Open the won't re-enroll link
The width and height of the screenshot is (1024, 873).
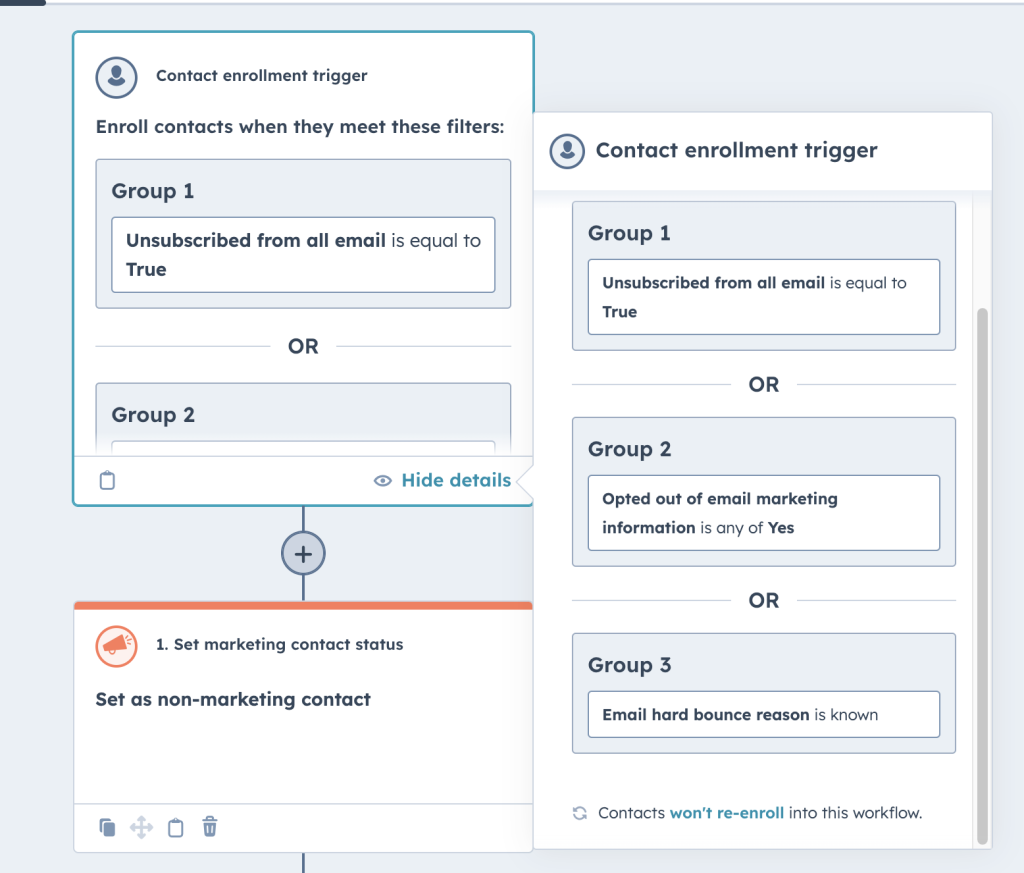(727, 813)
